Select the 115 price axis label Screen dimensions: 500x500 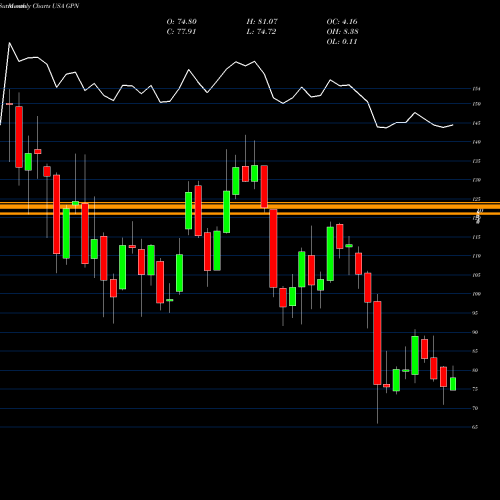click(x=476, y=237)
